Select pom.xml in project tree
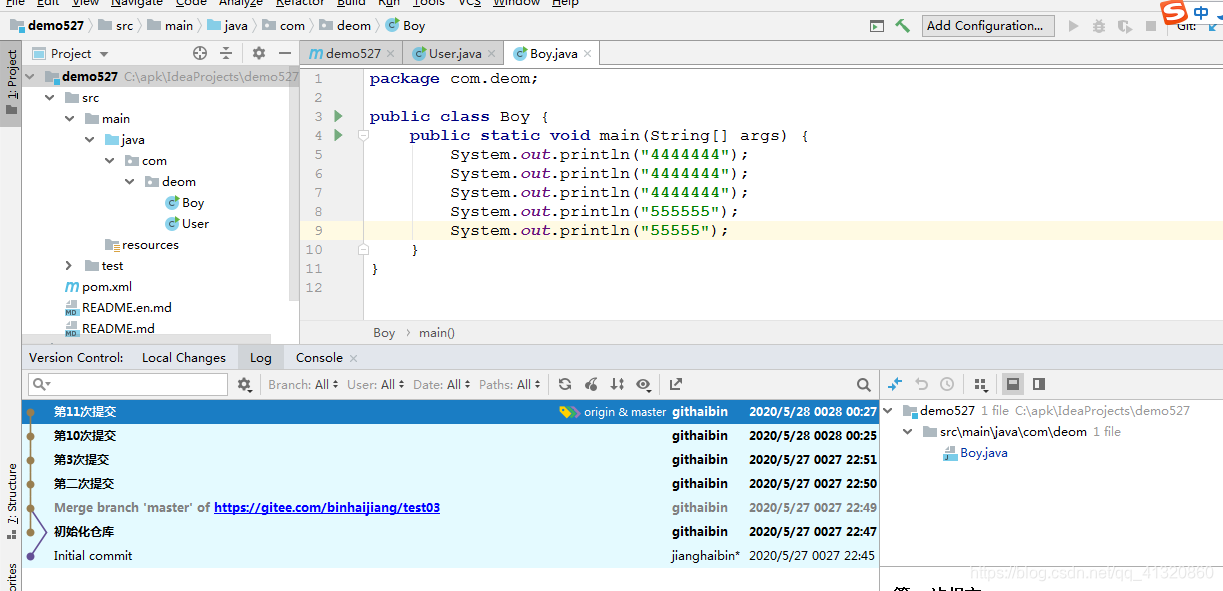This screenshot has width=1223, height=591. coord(99,287)
